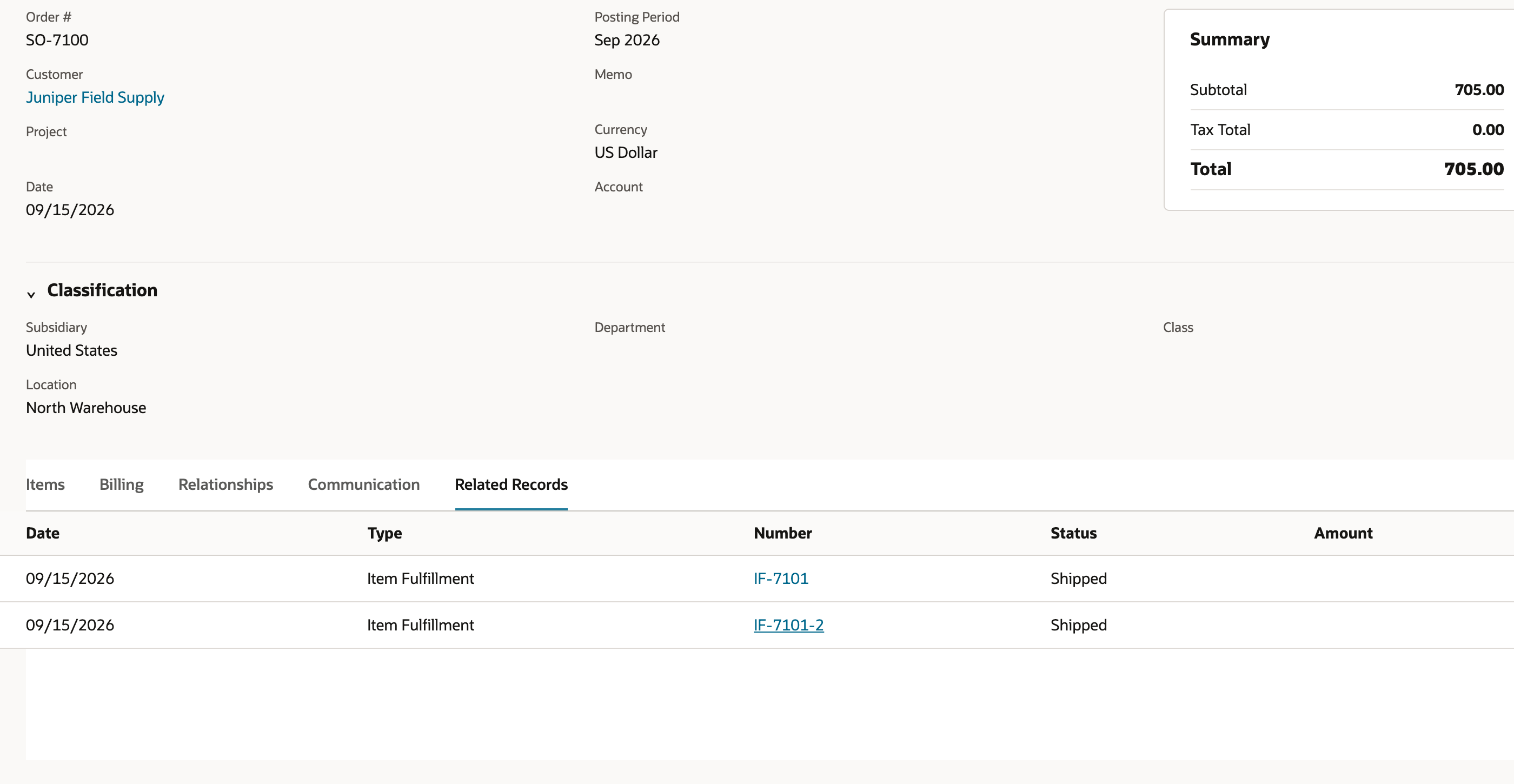The image size is (1514, 784).
Task: Click the Date column header
Action: pos(43,533)
